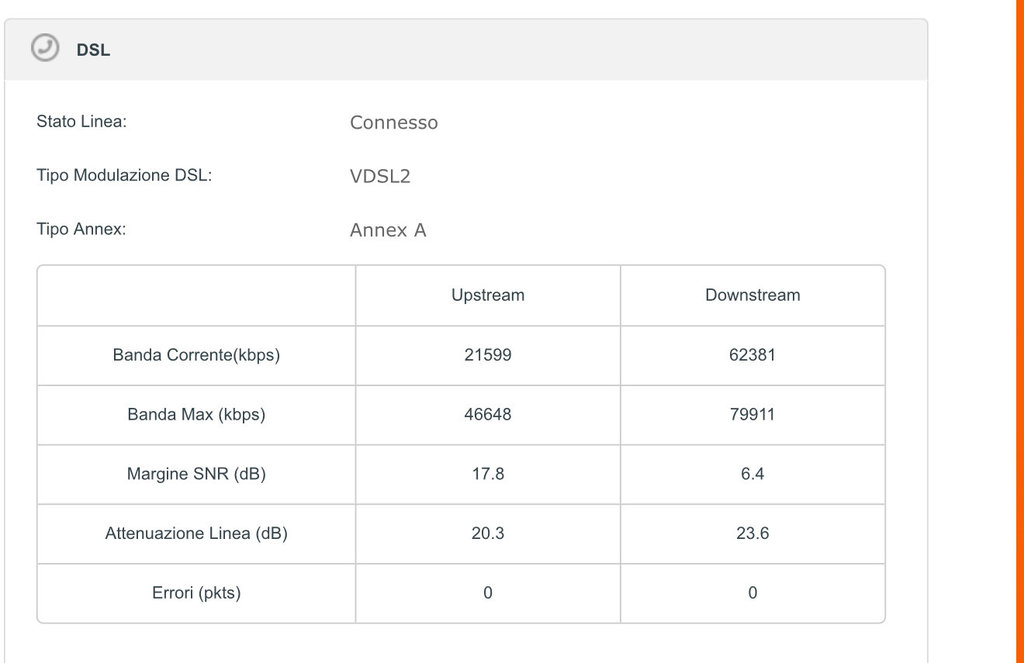
Task: Click upstream line attenuation value 20.3
Action: click(488, 533)
